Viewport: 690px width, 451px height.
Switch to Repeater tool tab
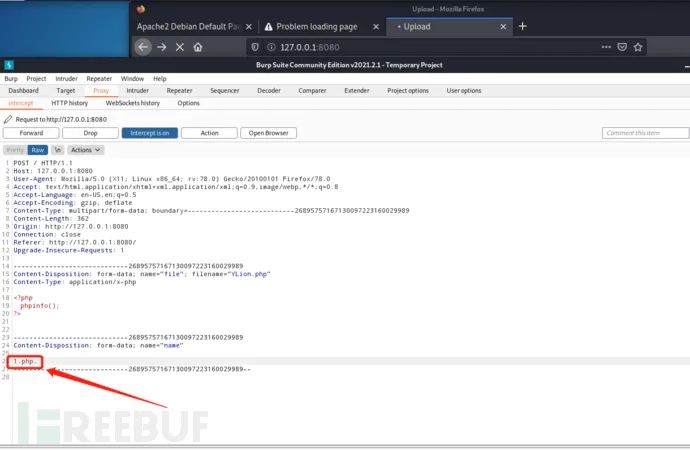click(x=179, y=91)
